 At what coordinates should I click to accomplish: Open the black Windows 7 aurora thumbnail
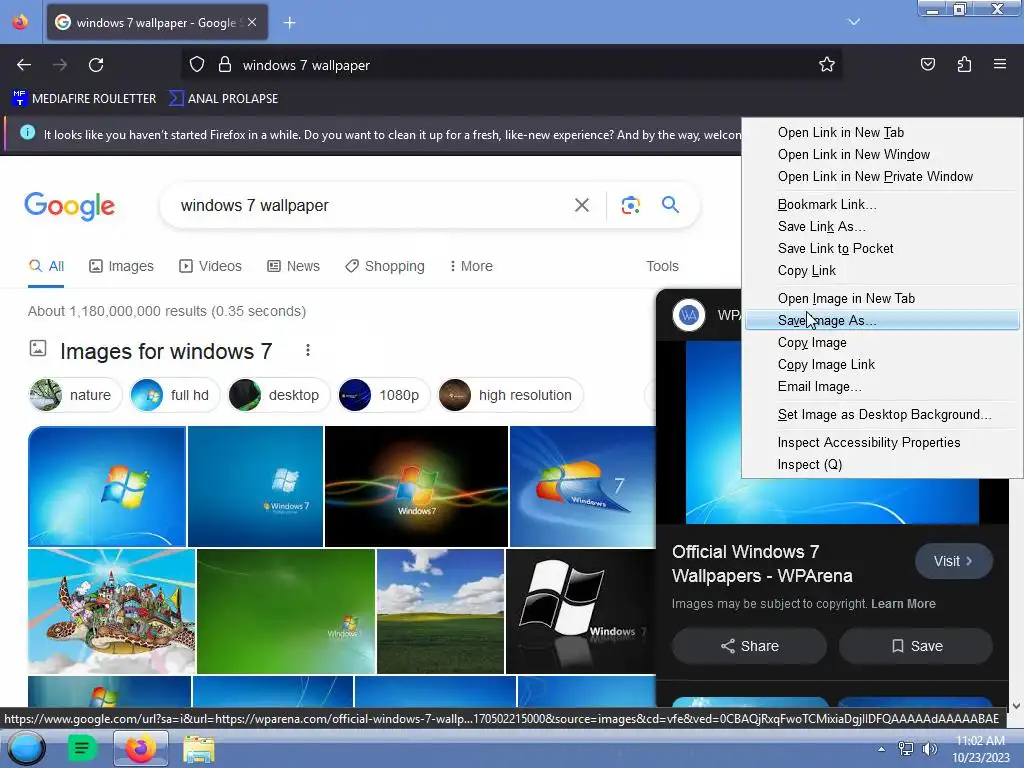[416, 487]
